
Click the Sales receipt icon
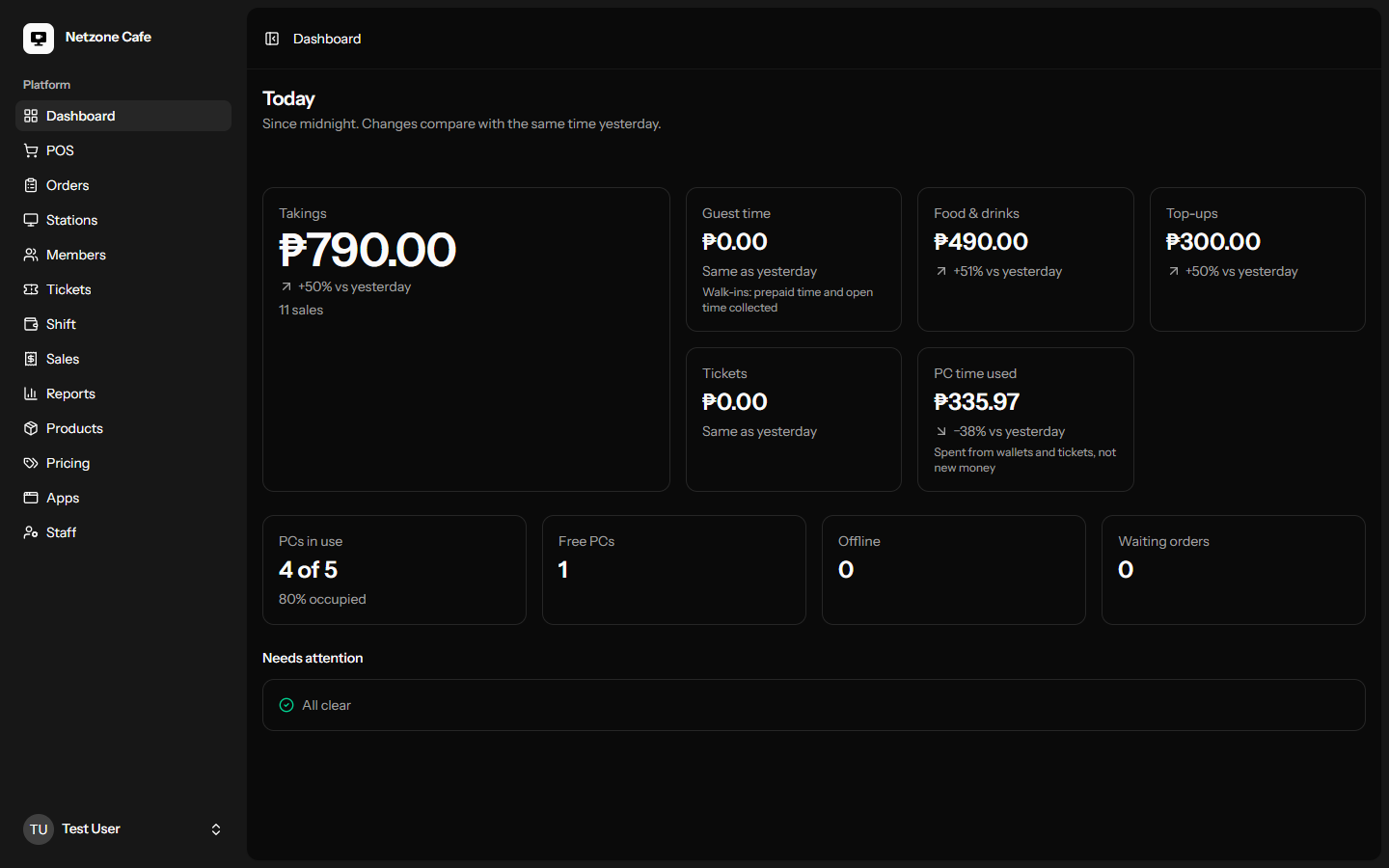pyautogui.click(x=31, y=359)
